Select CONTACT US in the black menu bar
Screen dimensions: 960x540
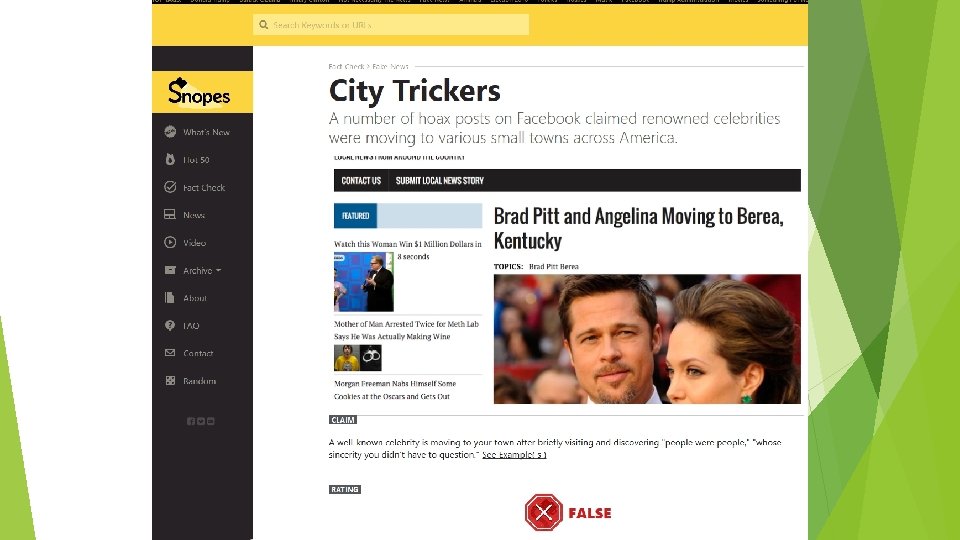click(x=361, y=181)
